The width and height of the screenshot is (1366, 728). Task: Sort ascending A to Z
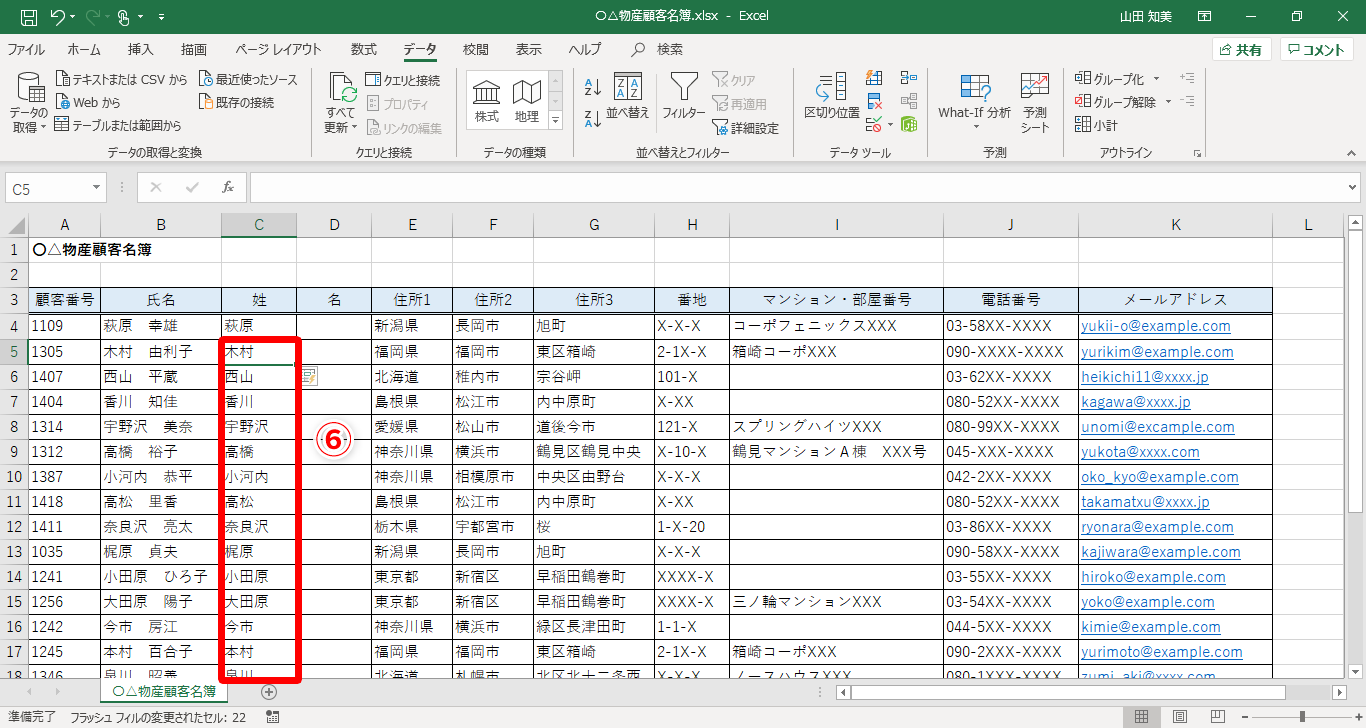pyautogui.click(x=592, y=87)
